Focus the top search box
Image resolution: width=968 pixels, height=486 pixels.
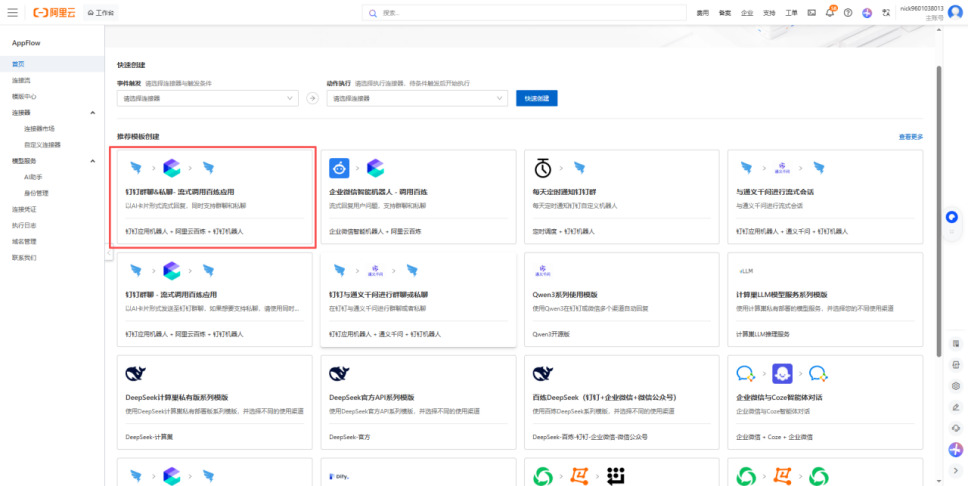point(524,12)
